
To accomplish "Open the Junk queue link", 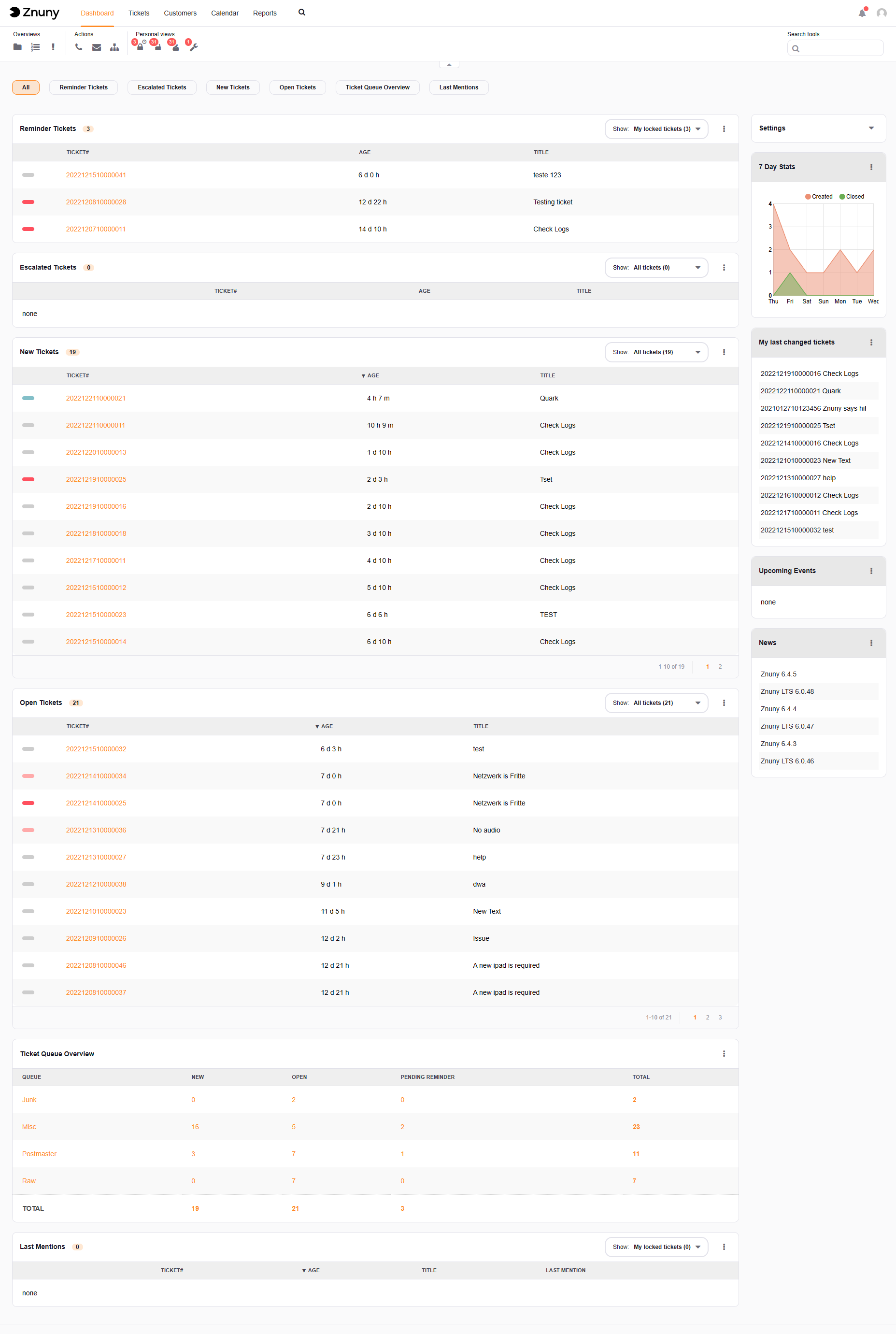I will pyautogui.click(x=29, y=1099).
